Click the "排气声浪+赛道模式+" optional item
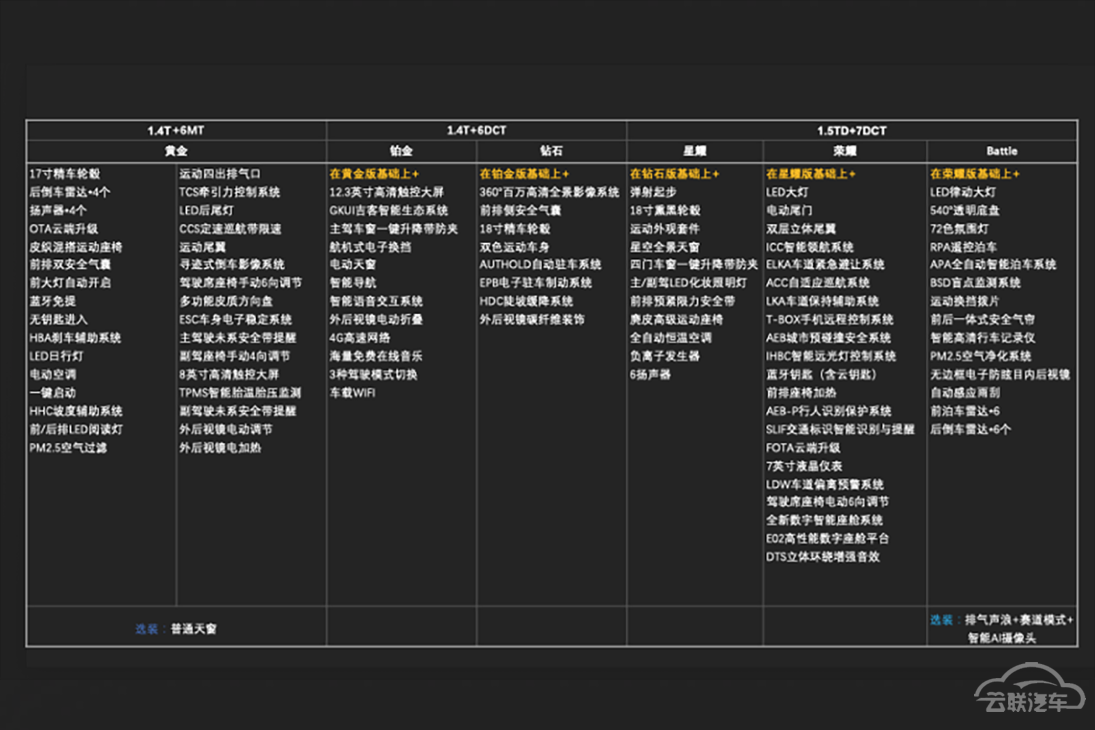 pyautogui.click(x=1019, y=620)
